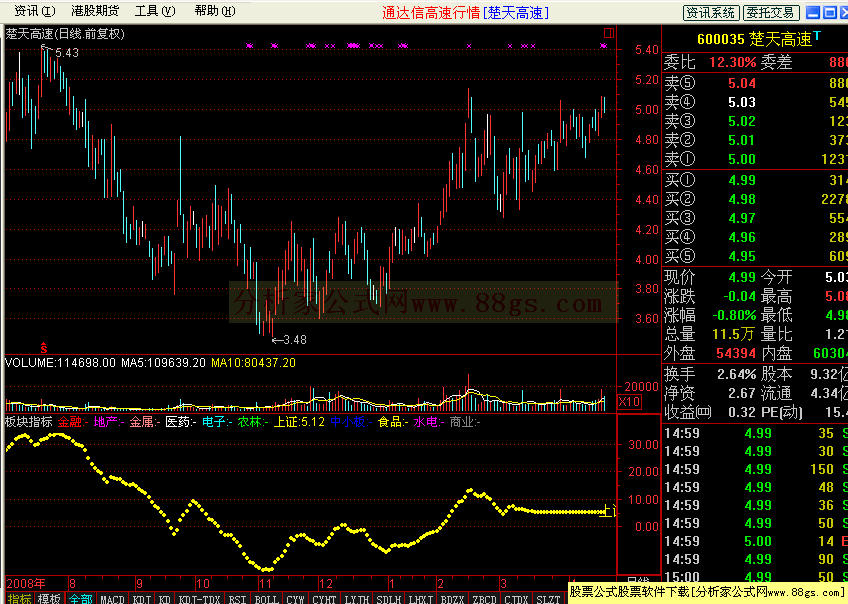Open the 港股期货 menu
Viewport: 848px width, 604px height.
point(95,11)
